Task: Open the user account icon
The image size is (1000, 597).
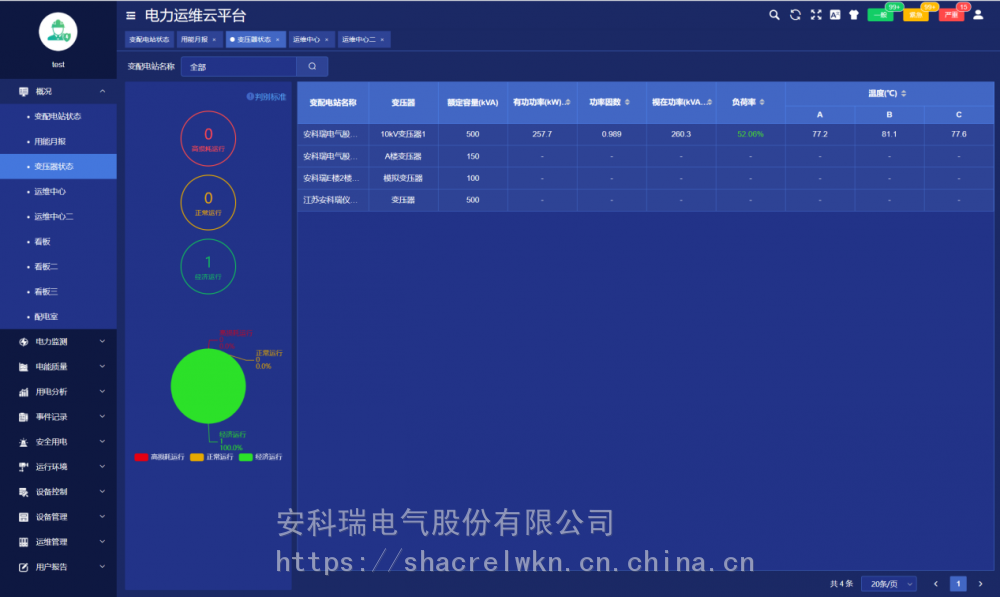Action: tap(978, 15)
